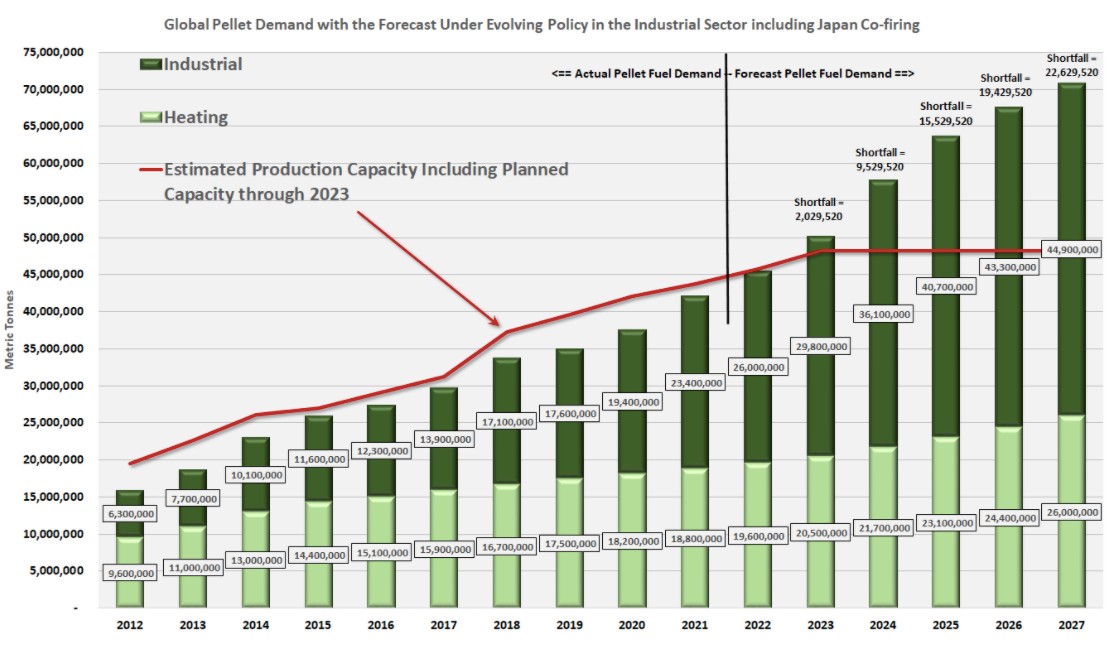1110x648 pixels.
Task: Click the 40,700,000 industrial label for 2025
Action: click(x=947, y=287)
